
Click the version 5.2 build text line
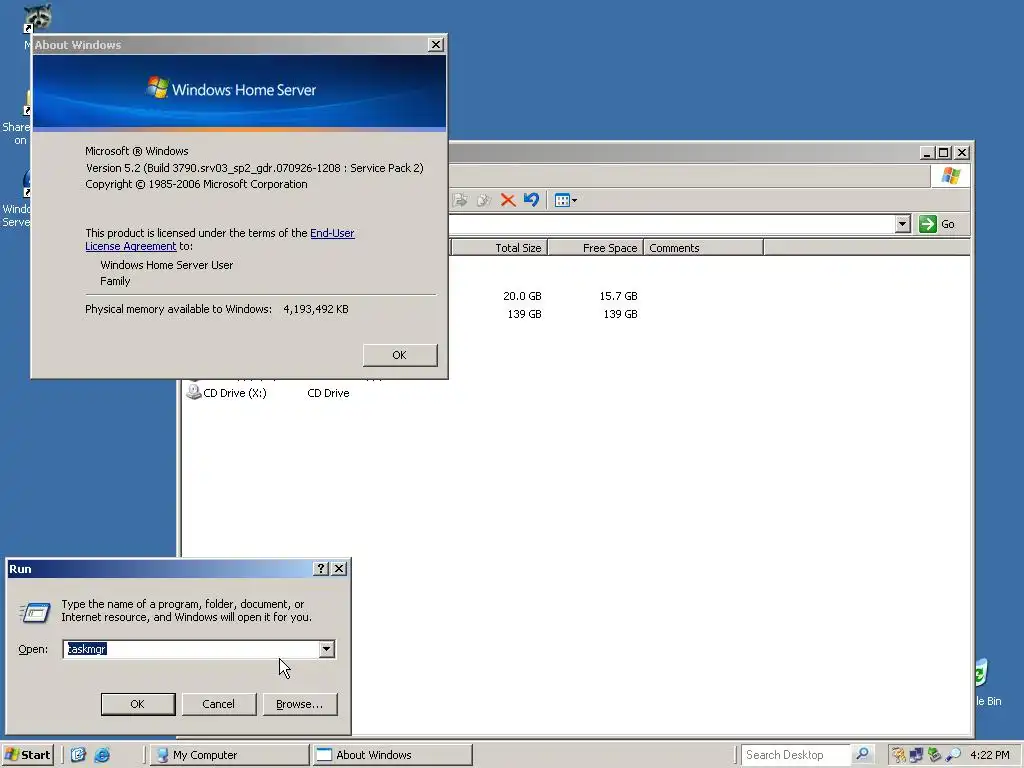(x=255, y=168)
